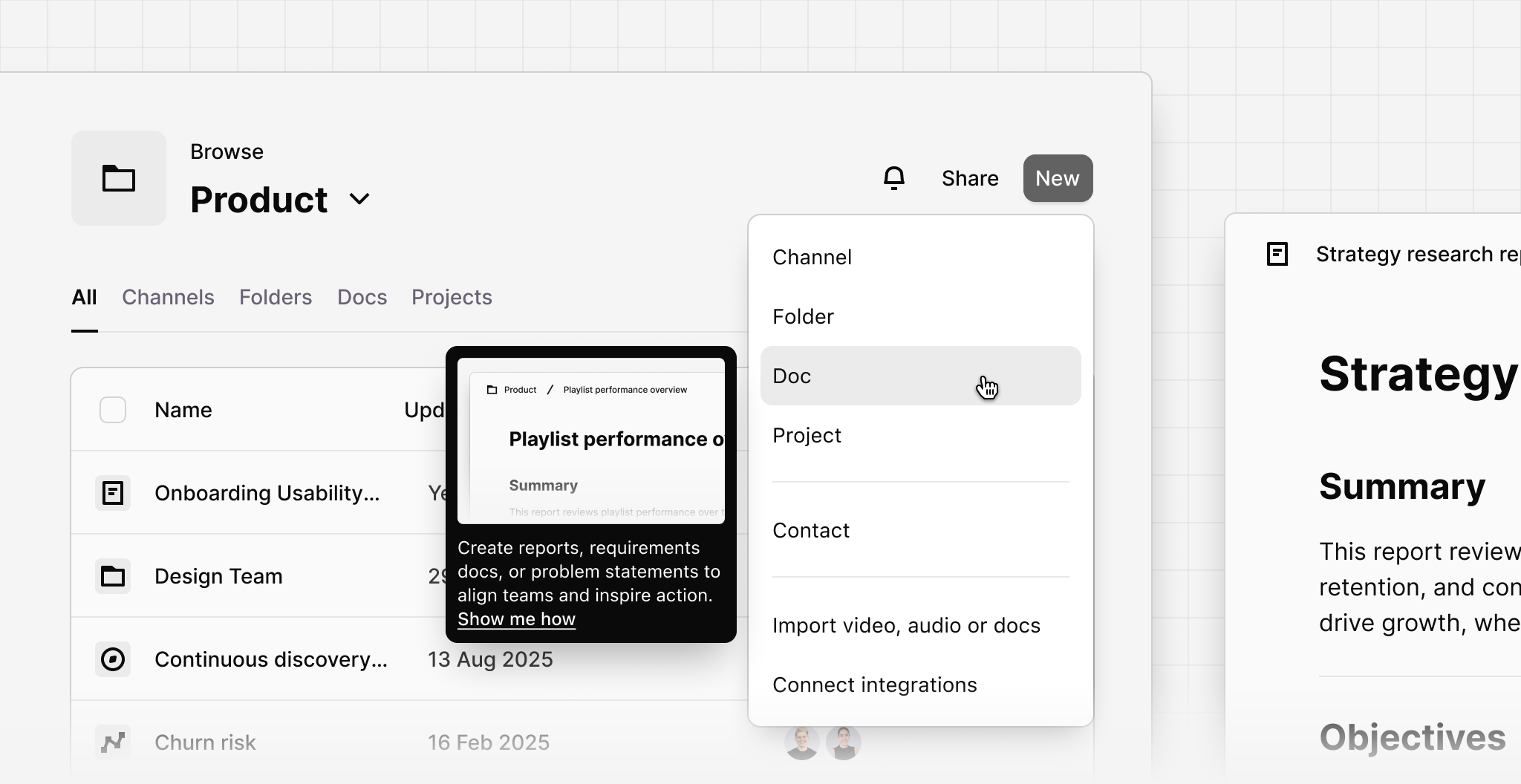Viewport: 1521px width, 784px height.
Task: Click the project icon beside Continuous discovery
Action: [113, 659]
